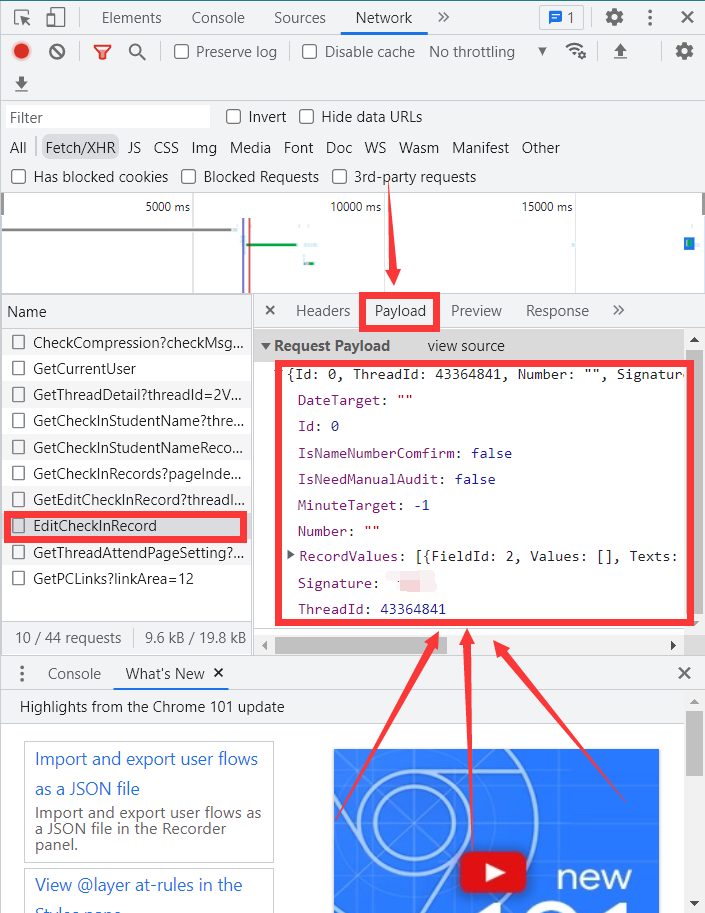The image size is (705, 913).
Task: Open the Response tab
Action: [x=557, y=310]
